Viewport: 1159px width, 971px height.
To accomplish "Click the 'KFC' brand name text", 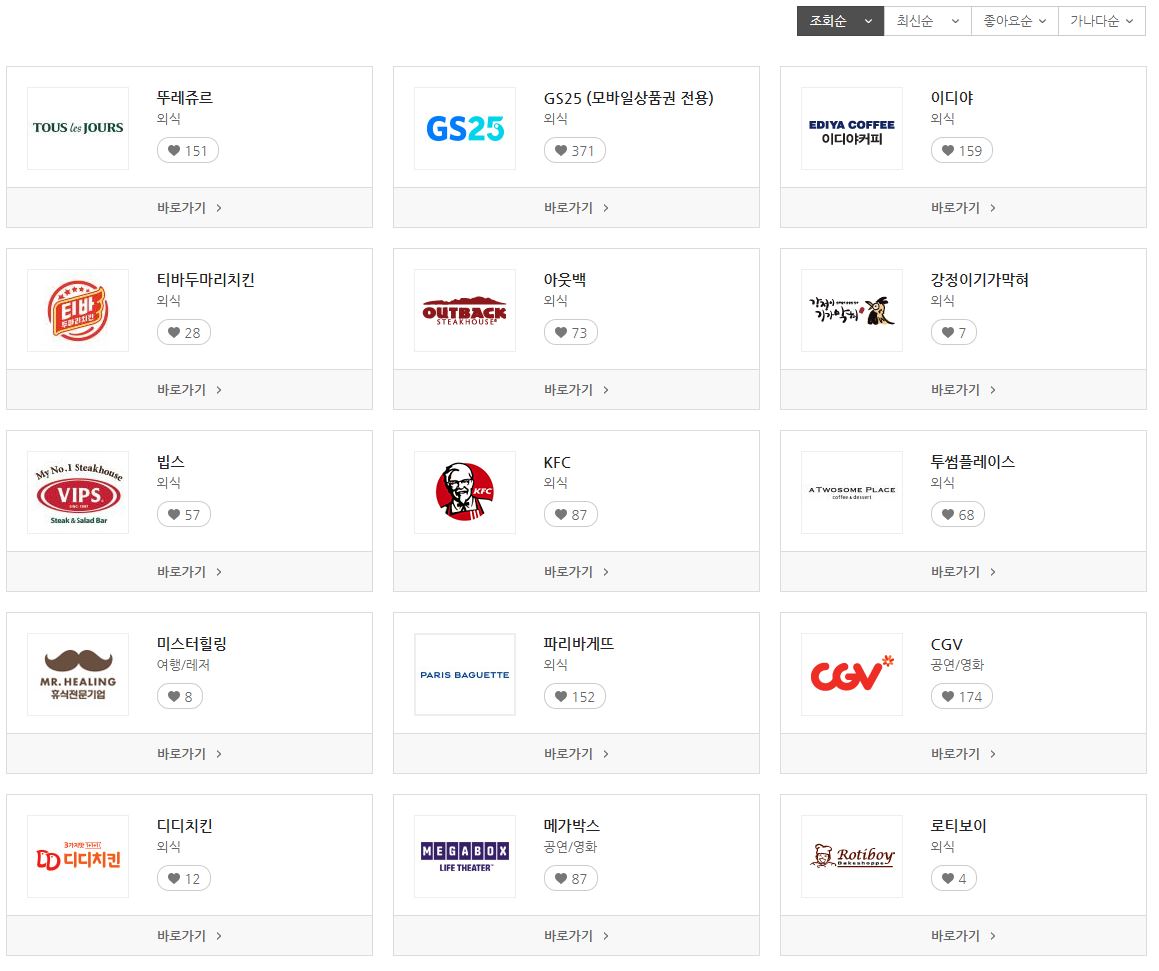I will point(557,463).
